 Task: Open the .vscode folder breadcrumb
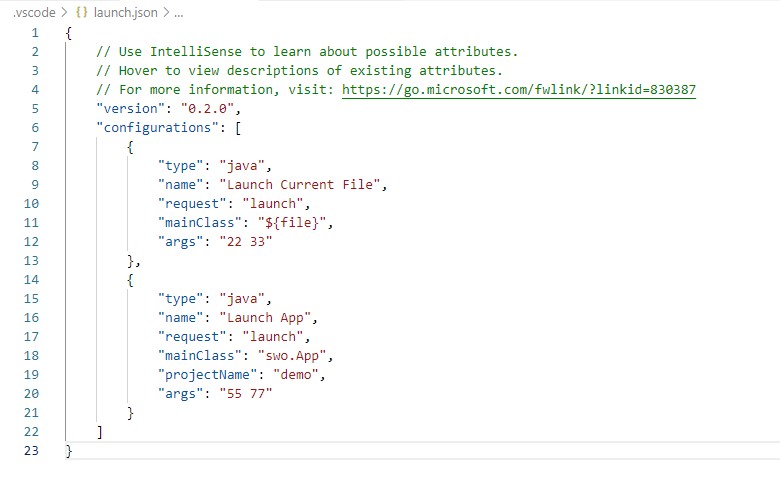click(34, 13)
